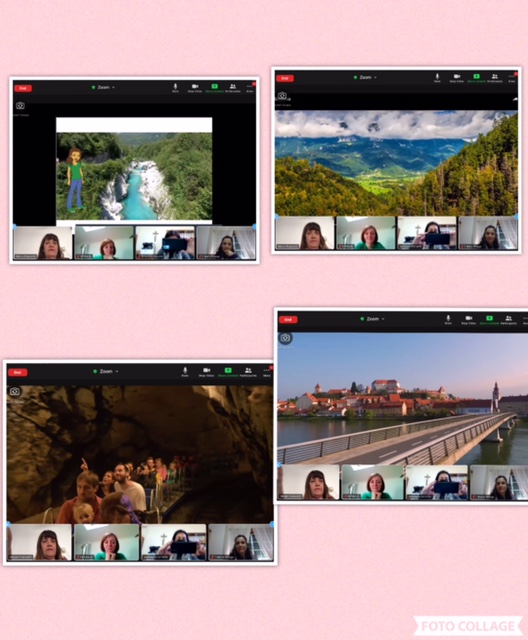Open Participants icon above the mountain valley view
This screenshot has width=528, height=640.
[x=495, y=78]
